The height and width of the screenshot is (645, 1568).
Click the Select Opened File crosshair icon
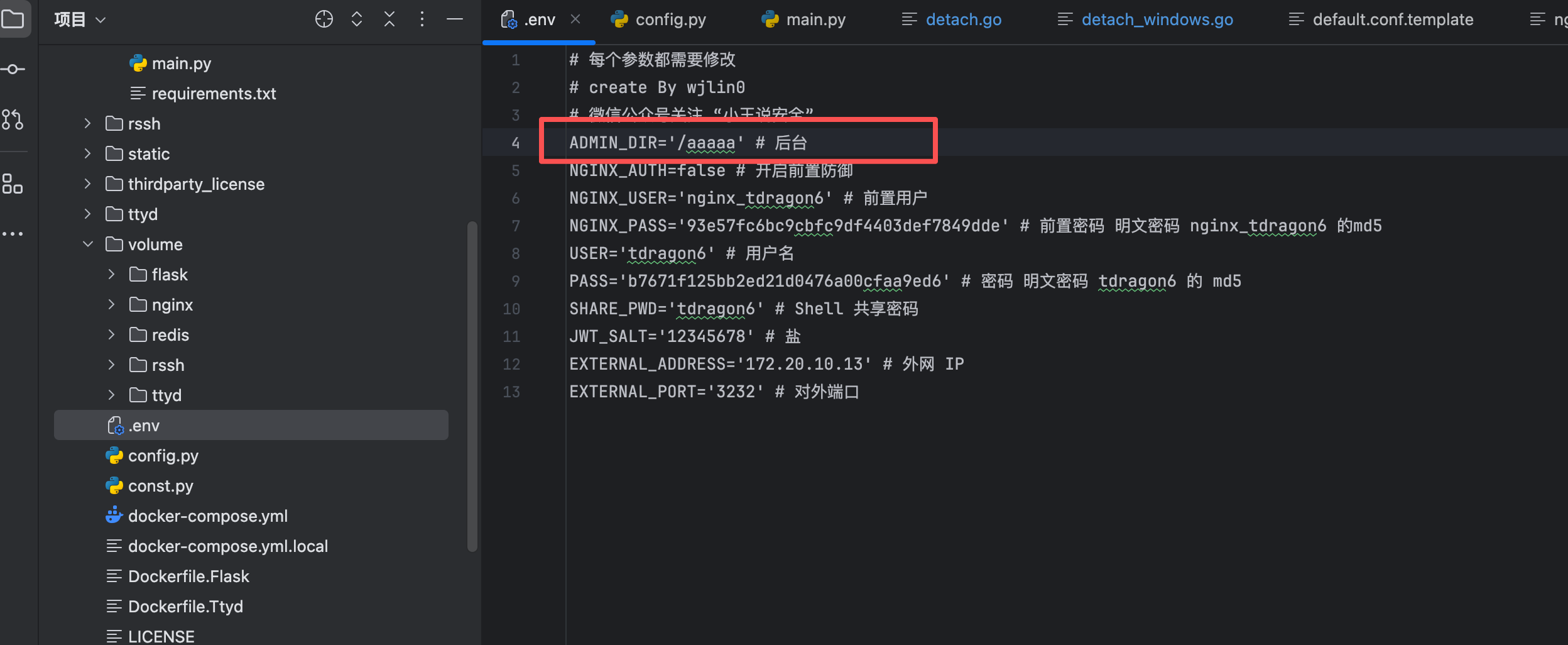[324, 19]
